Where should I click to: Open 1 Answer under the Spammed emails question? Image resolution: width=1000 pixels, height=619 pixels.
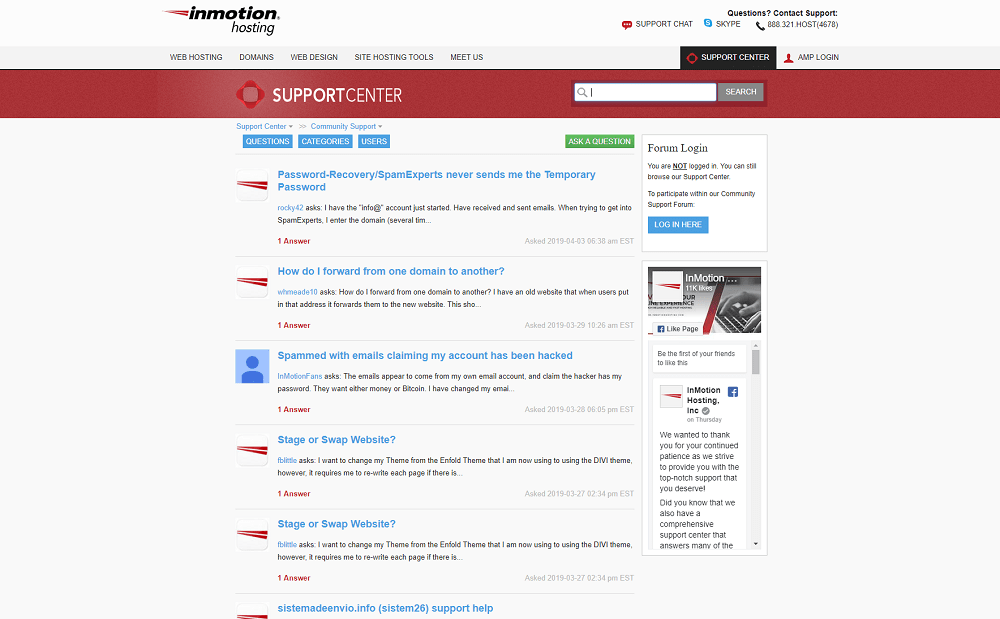(x=294, y=409)
